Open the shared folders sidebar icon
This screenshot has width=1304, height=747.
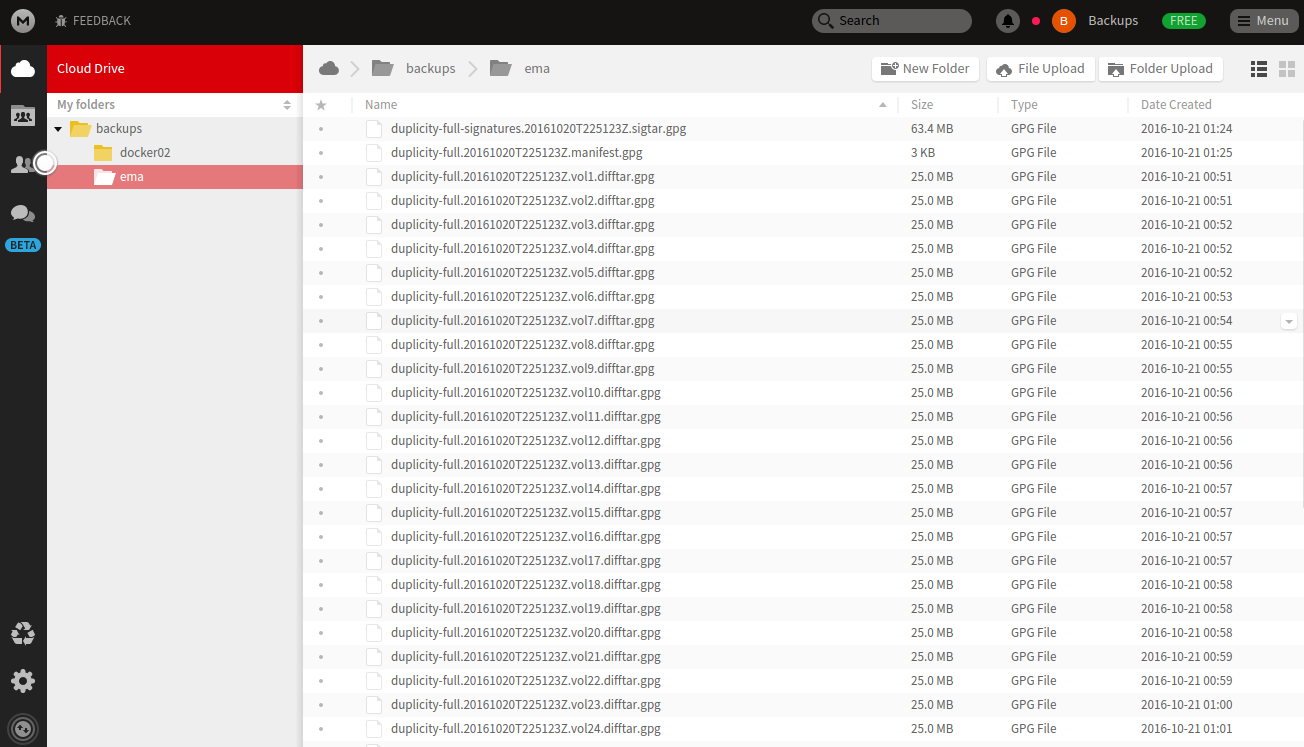pos(23,116)
